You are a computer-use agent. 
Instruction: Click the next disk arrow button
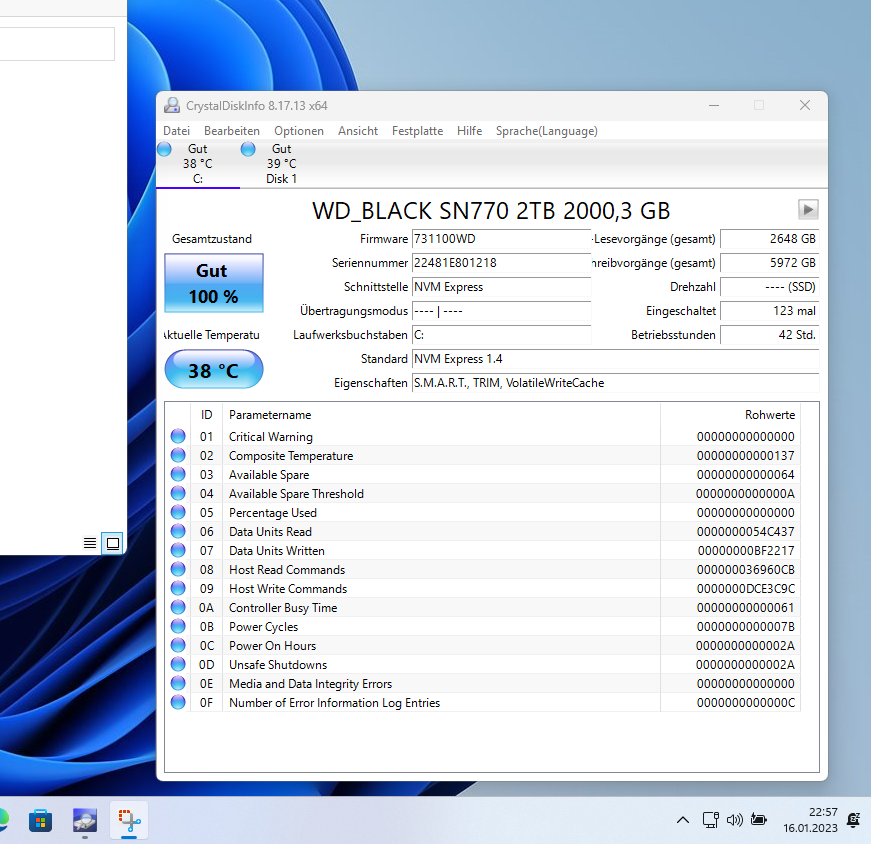[808, 209]
